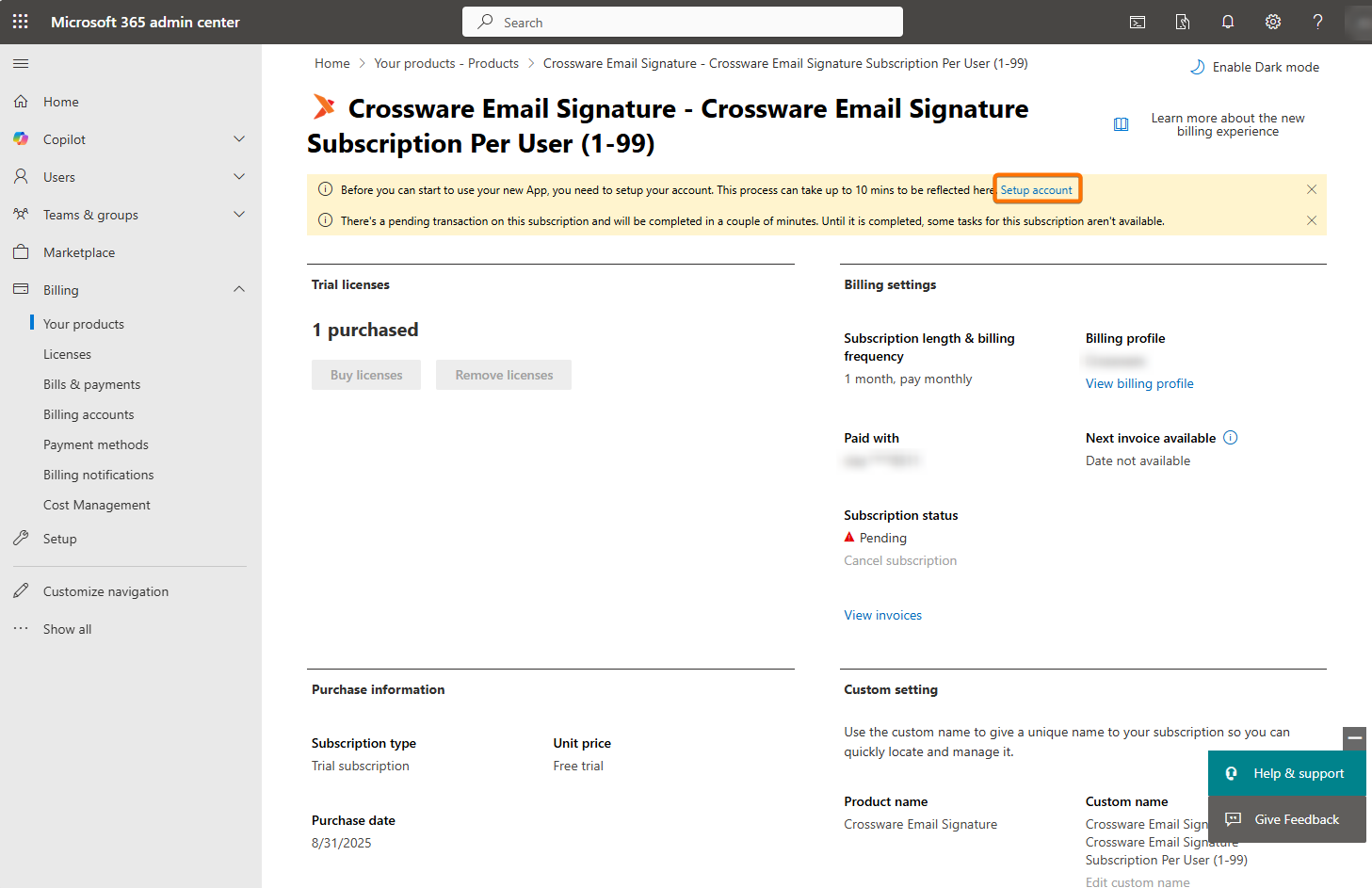Viewport: 1372px width, 888px height.
Task: Click in the Search box
Action: click(x=683, y=22)
